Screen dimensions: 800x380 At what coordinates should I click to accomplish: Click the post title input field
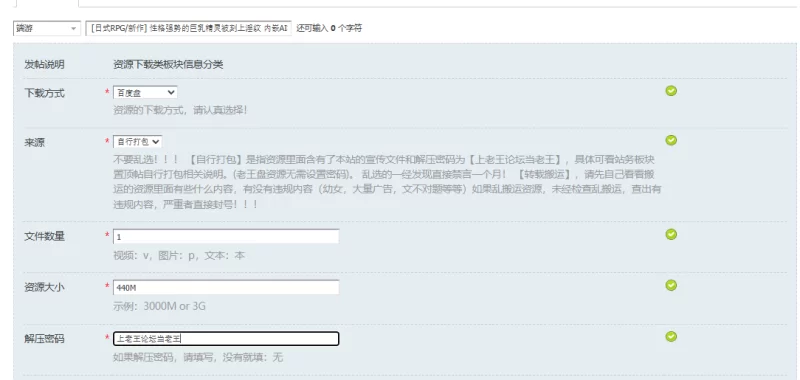point(189,29)
